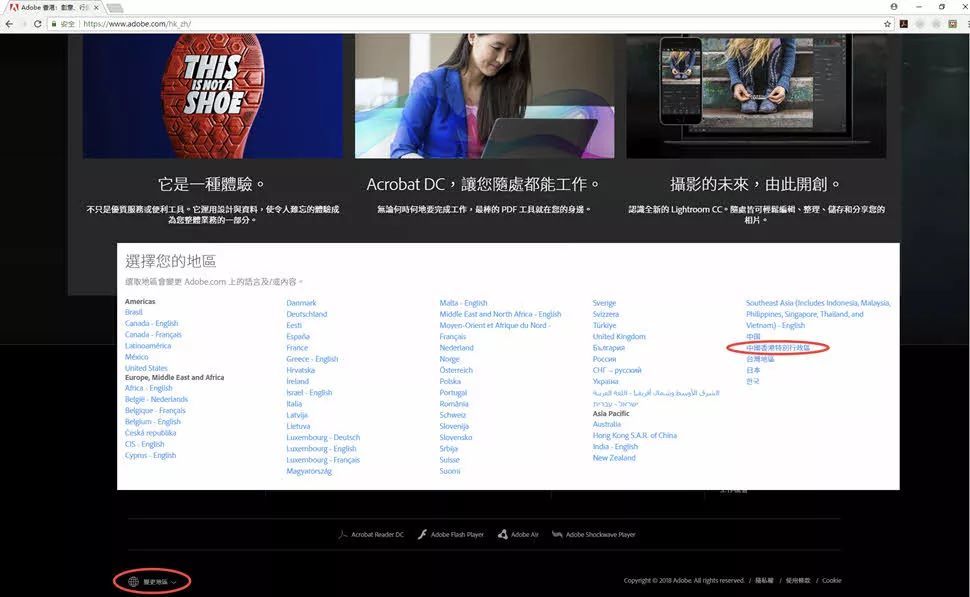
Task: Select France region link
Action: point(297,347)
